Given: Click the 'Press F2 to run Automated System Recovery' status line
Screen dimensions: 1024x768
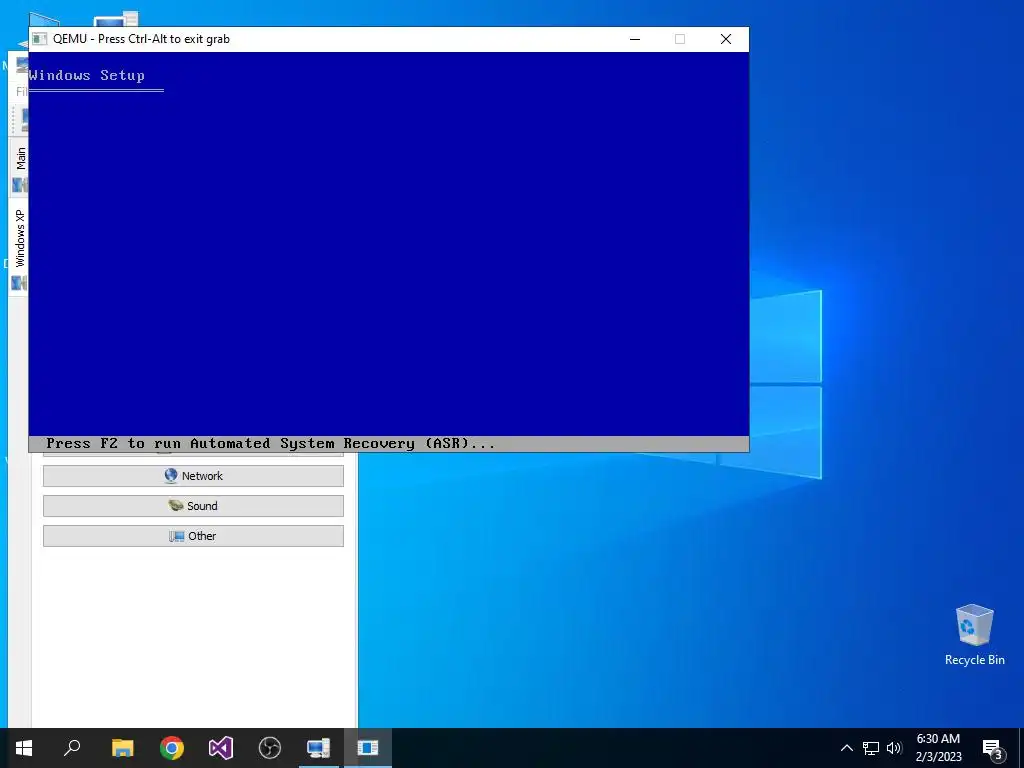Looking at the screenshot, I should pyautogui.click(x=270, y=443).
